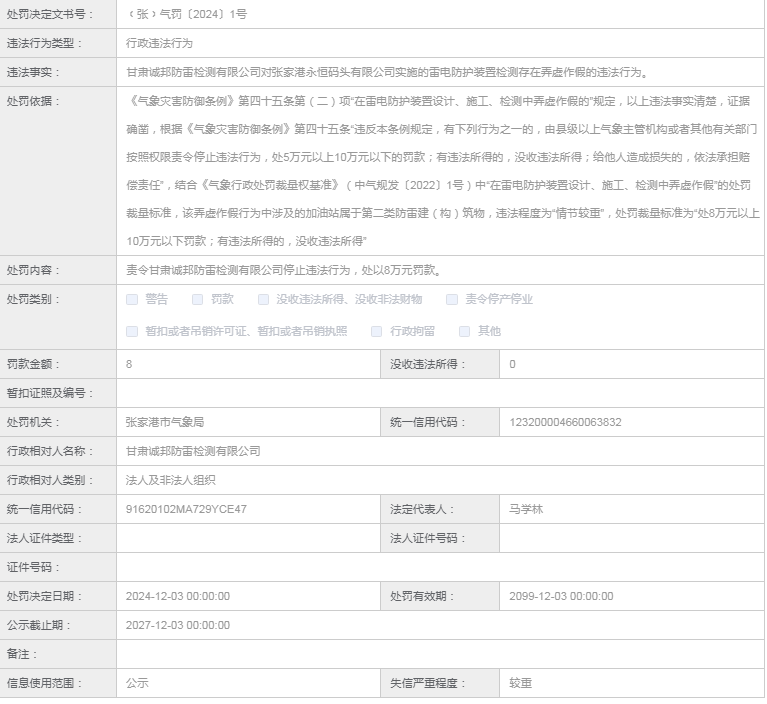Click validity date 2099-12-03 00:00:00
This screenshot has width=767, height=704.
[561, 596]
